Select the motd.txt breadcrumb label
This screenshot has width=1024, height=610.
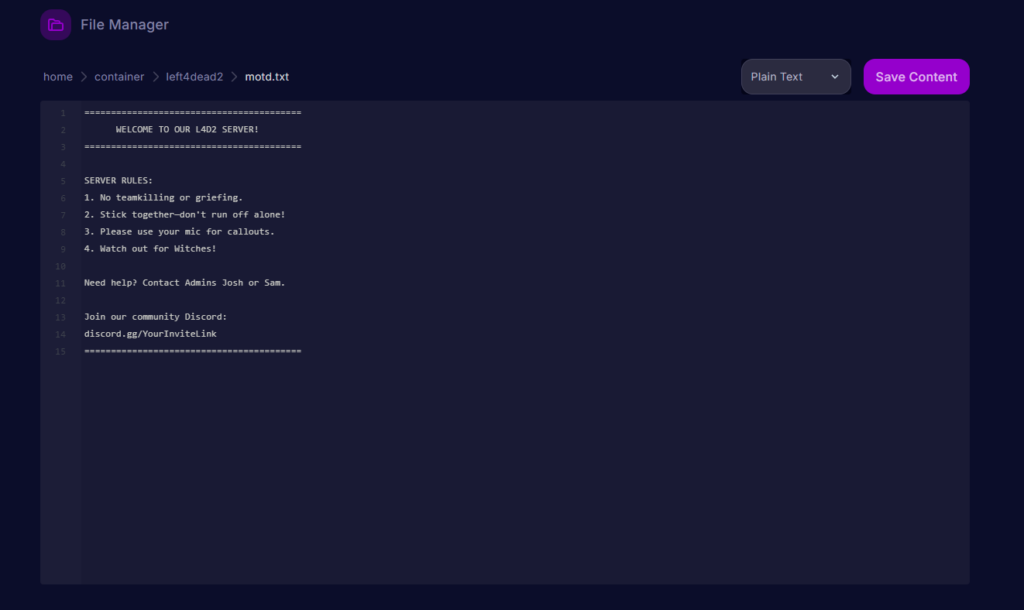click(x=265, y=76)
